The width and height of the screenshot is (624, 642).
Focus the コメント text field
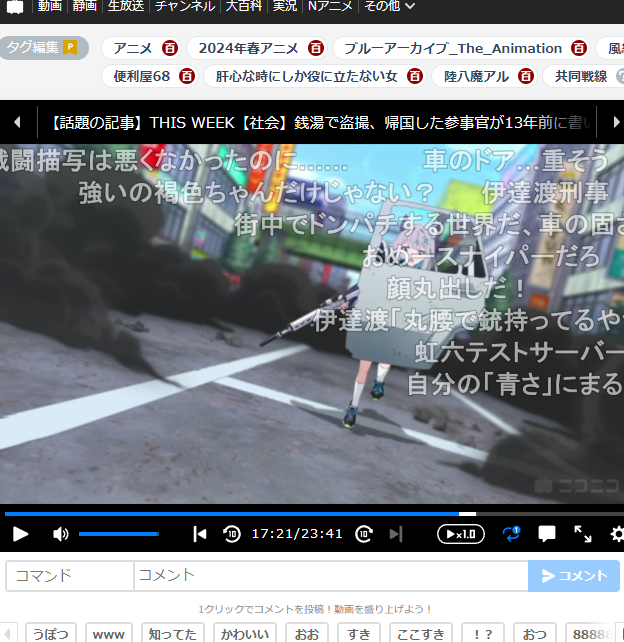331,576
